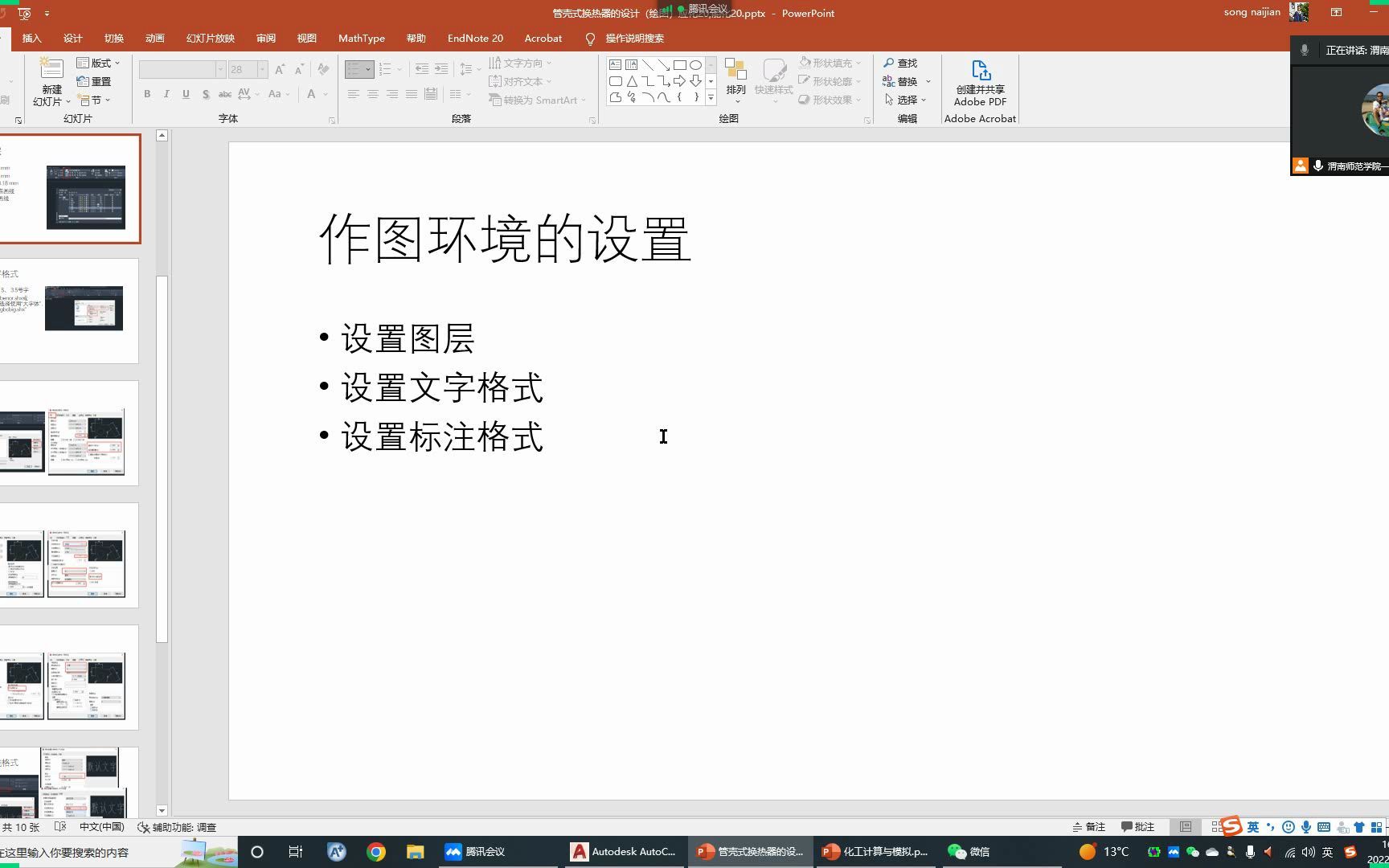Image resolution: width=1389 pixels, height=868 pixels.
Task: Toggle Align Right paragraph alignment
Action: [391, 94]
